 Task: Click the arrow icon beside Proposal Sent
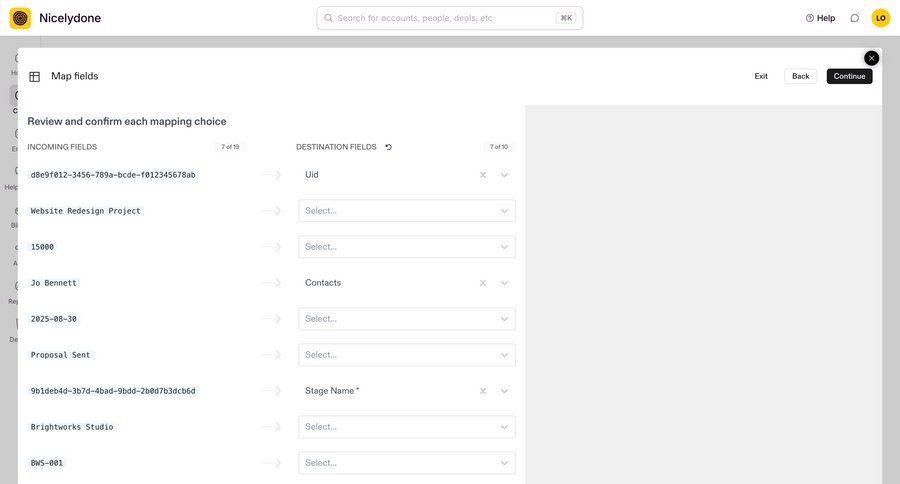pos(271,355)
